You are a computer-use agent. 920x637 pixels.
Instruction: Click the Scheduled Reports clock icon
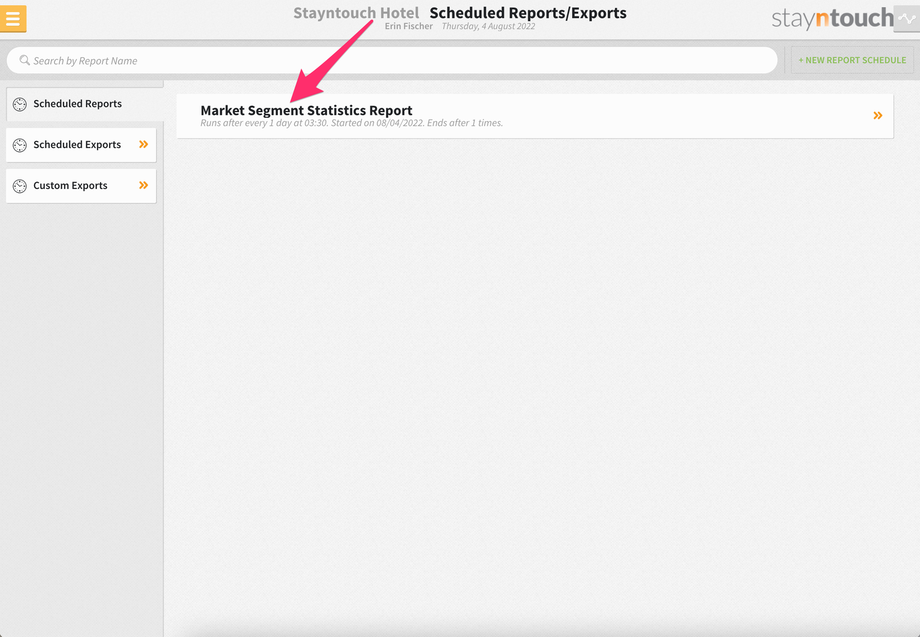pyautogui.click(x=20, y=104)
